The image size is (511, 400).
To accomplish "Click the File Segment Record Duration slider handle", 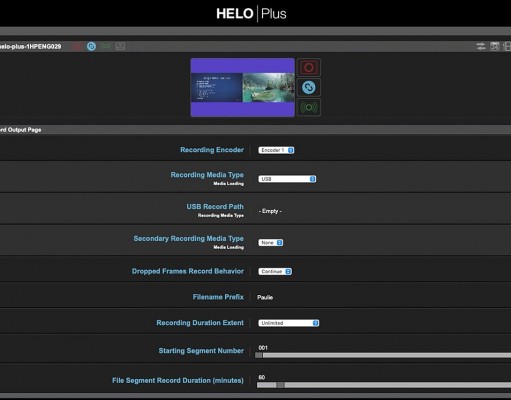I will point(280,385).
